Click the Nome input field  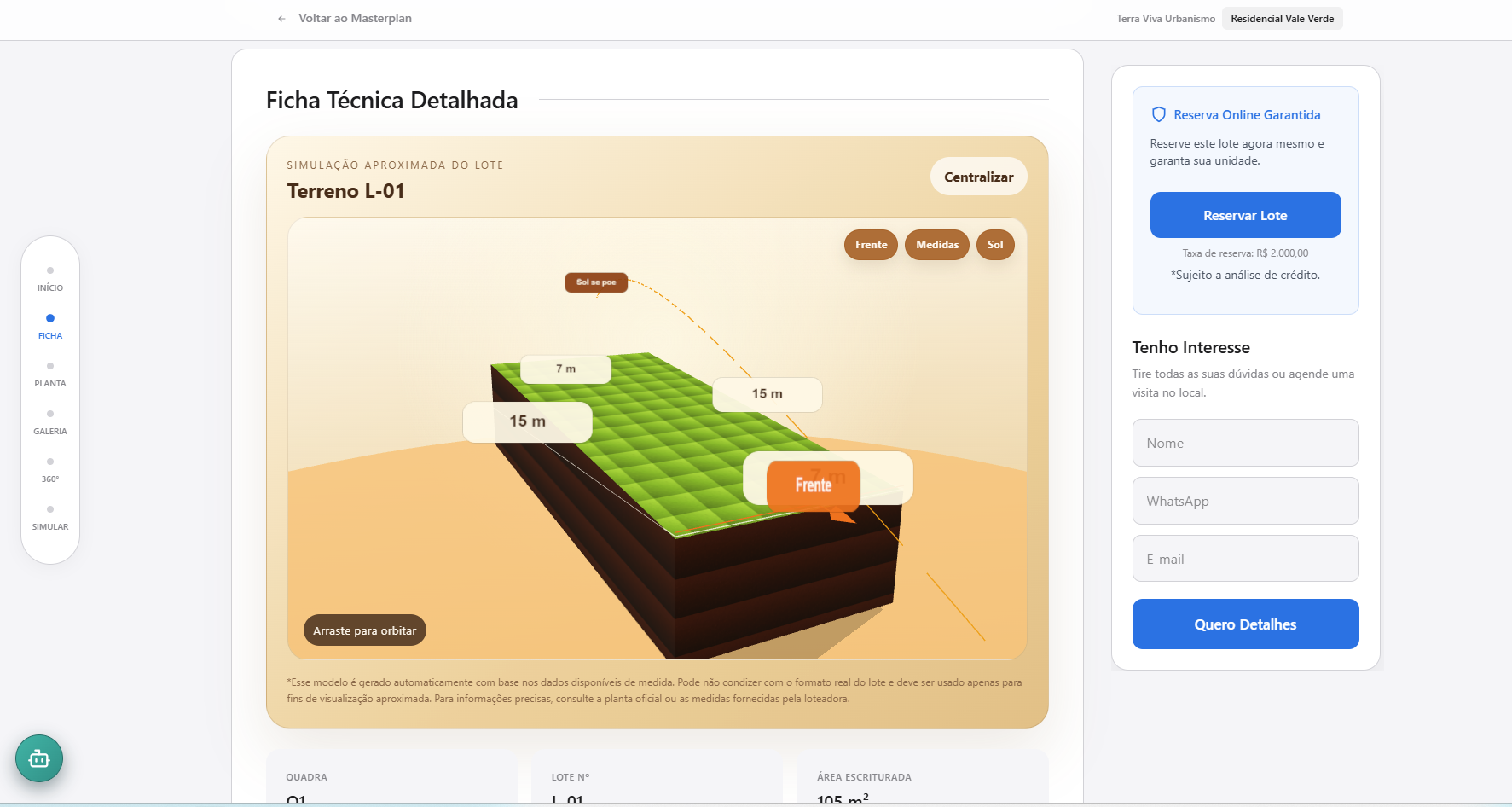(1244, 443)
